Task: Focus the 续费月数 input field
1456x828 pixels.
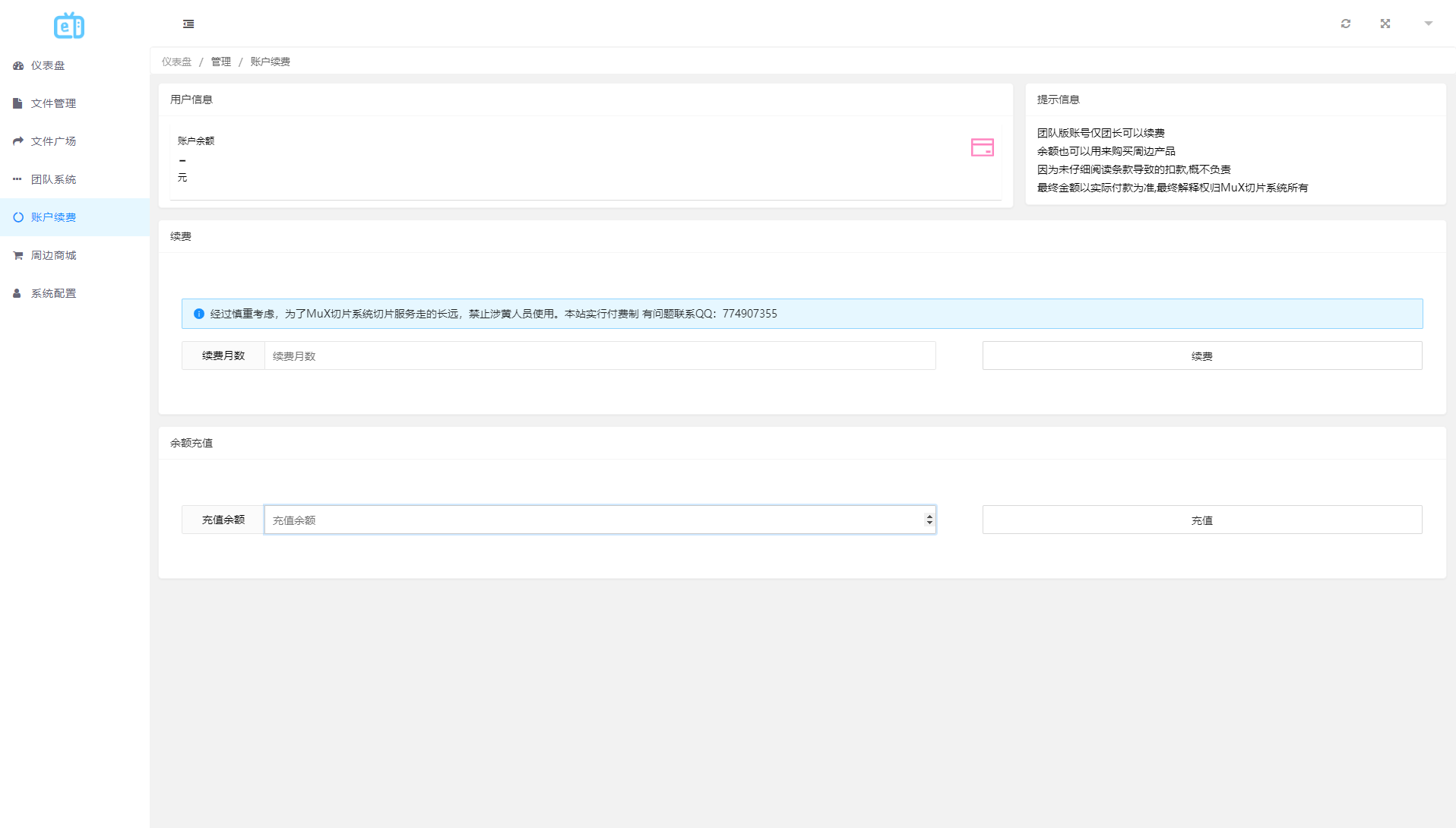Action: click(x=600, y=356)
